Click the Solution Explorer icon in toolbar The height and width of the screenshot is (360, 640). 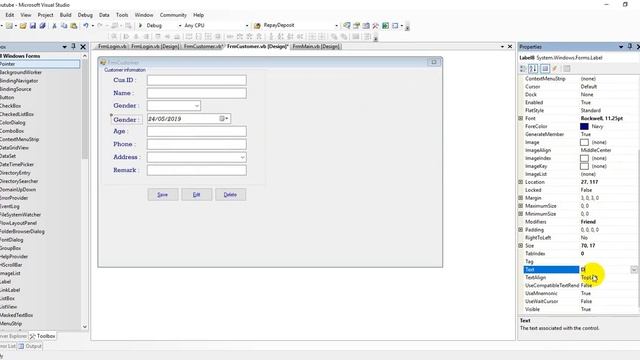point(347,26)
